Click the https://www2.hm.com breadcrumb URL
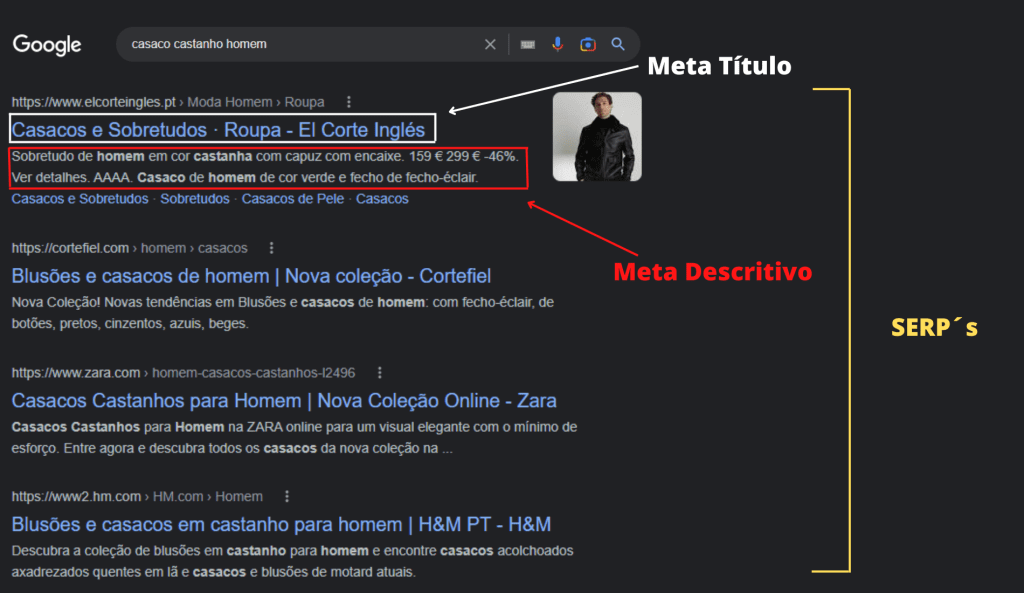 point(76,496)
